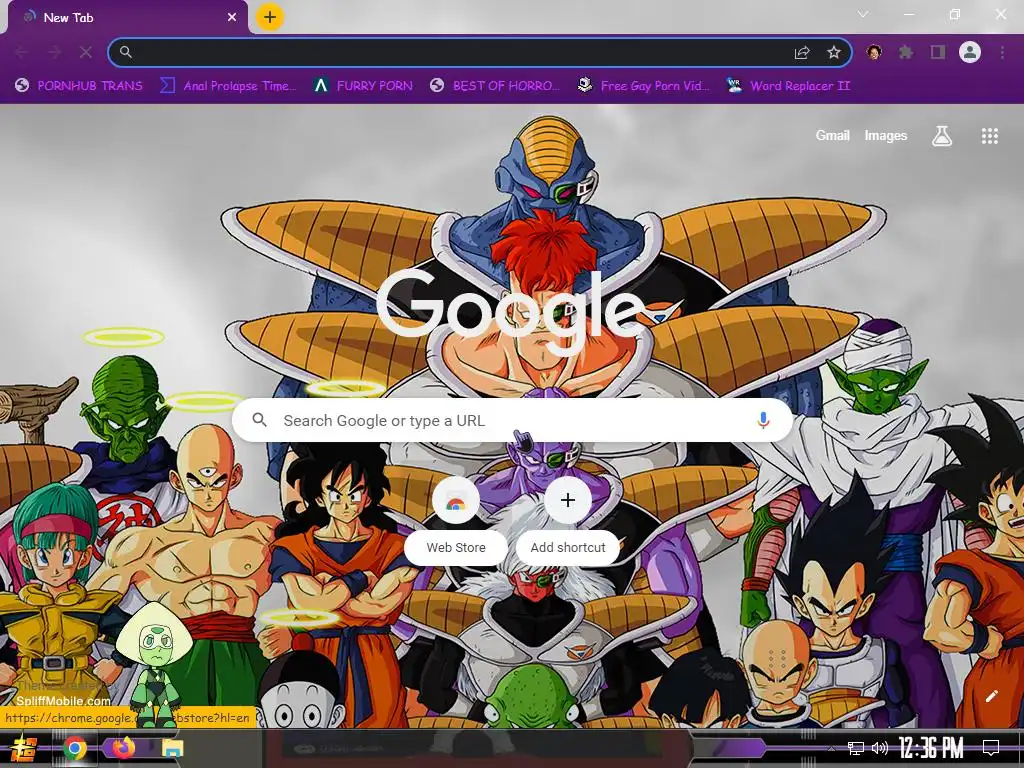The width and height of the screenshot is (1024, 768).
Task: Open Google Images link
Action: [886, 136]
